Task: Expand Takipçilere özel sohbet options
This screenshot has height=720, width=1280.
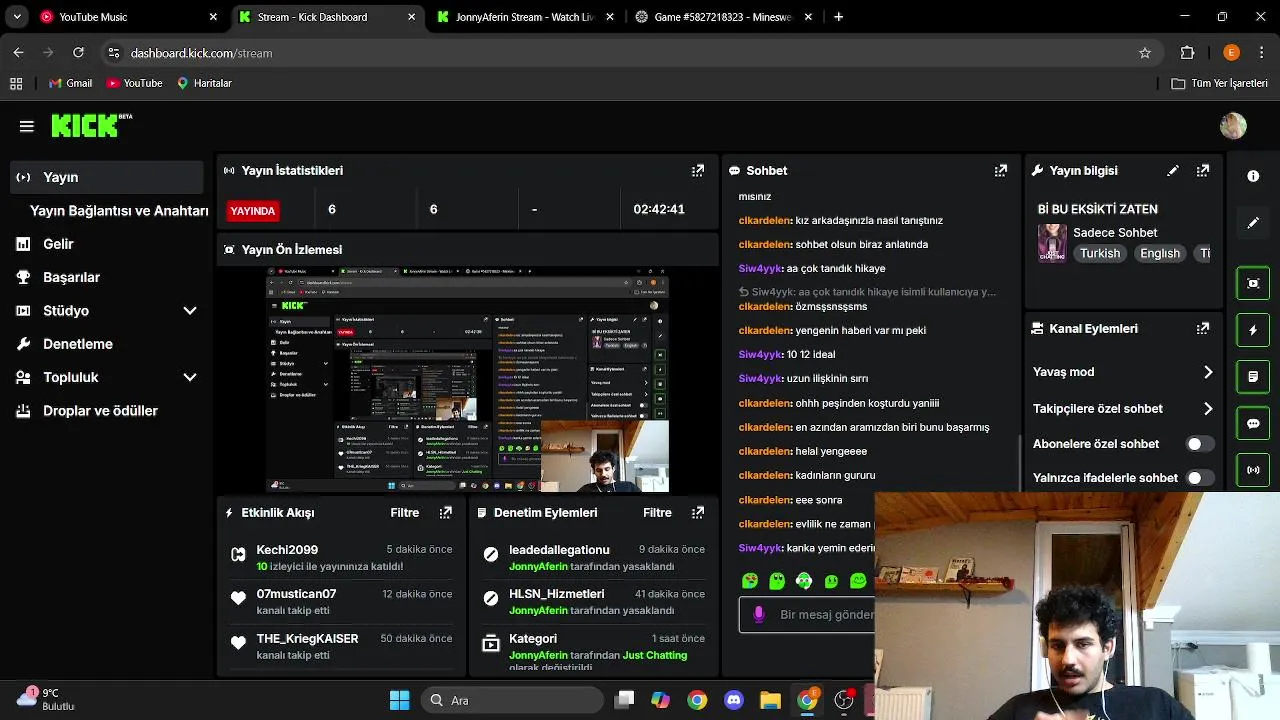Action: [1208, 409]
